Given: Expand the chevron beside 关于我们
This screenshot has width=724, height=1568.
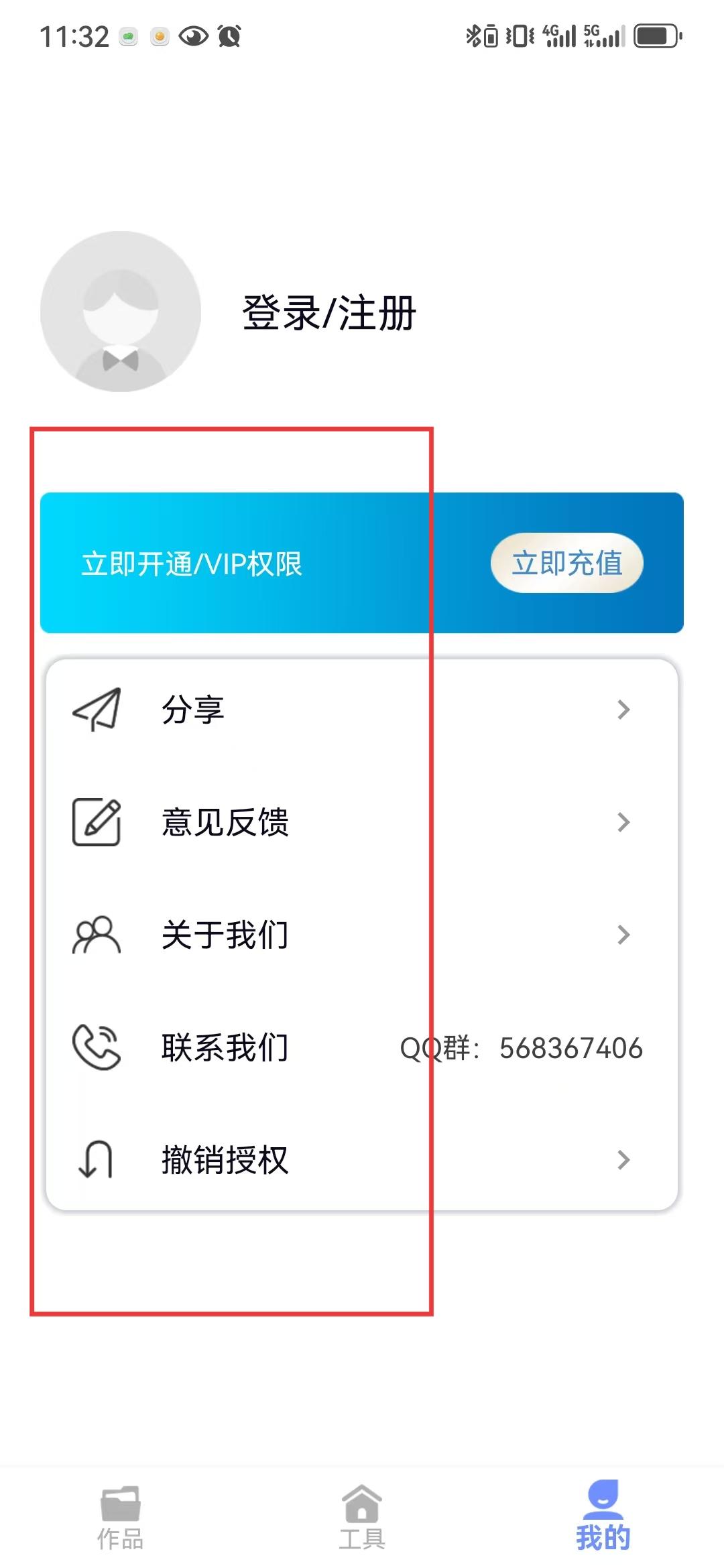Looking at the screenshot, I should (623, 935).
